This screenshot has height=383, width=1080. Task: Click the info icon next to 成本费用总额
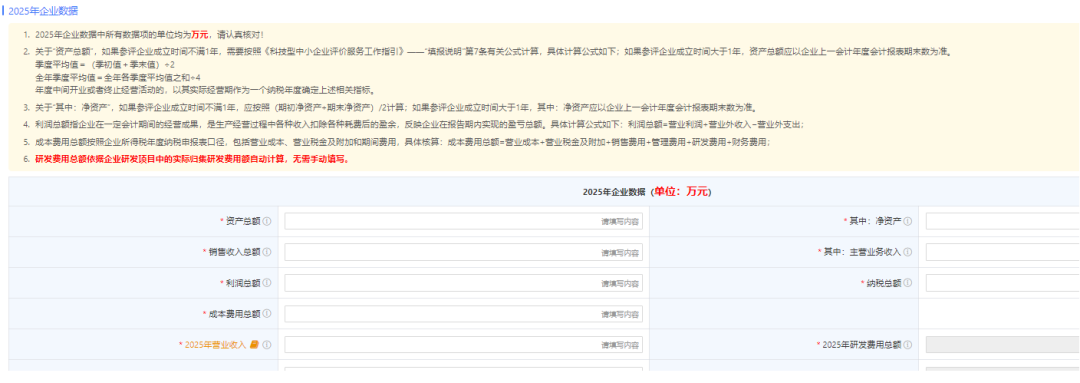[267, 313]
